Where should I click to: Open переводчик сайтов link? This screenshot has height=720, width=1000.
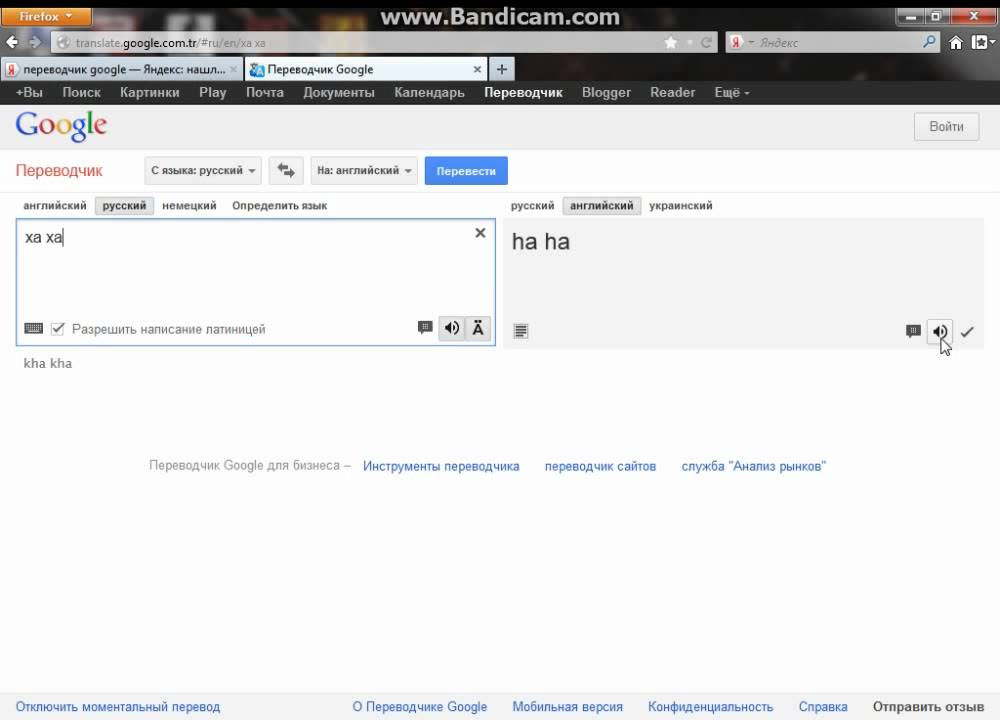tap(600, 466)
